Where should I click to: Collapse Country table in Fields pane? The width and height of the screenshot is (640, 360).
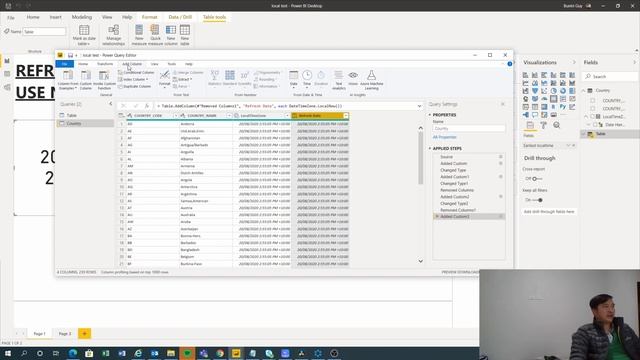(x=584, y=91)
